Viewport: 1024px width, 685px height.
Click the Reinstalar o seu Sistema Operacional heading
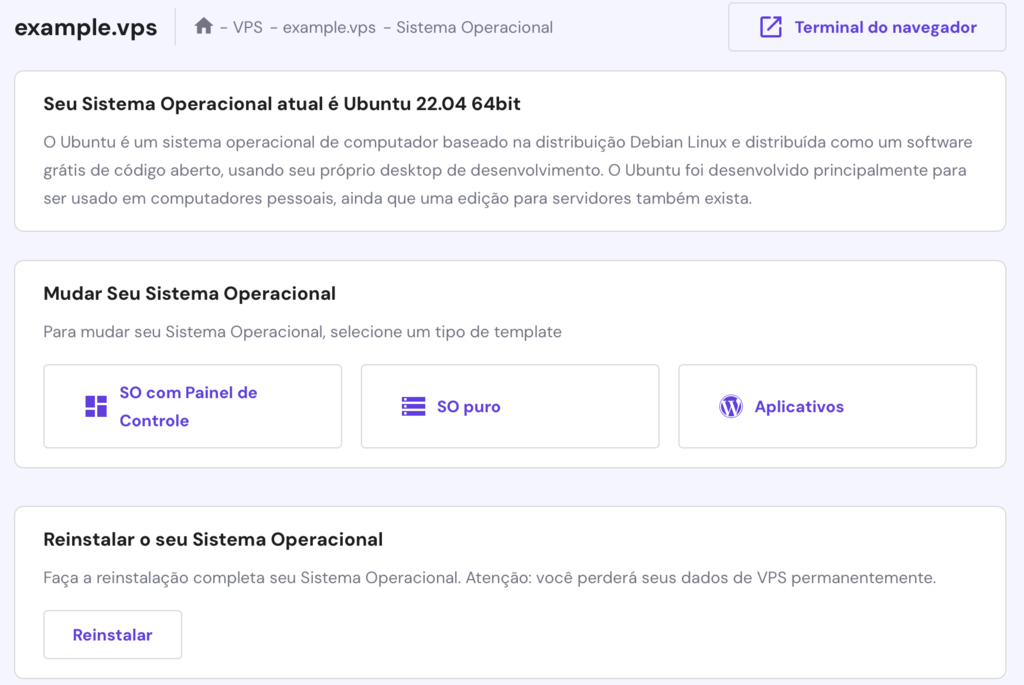[212, 538]
